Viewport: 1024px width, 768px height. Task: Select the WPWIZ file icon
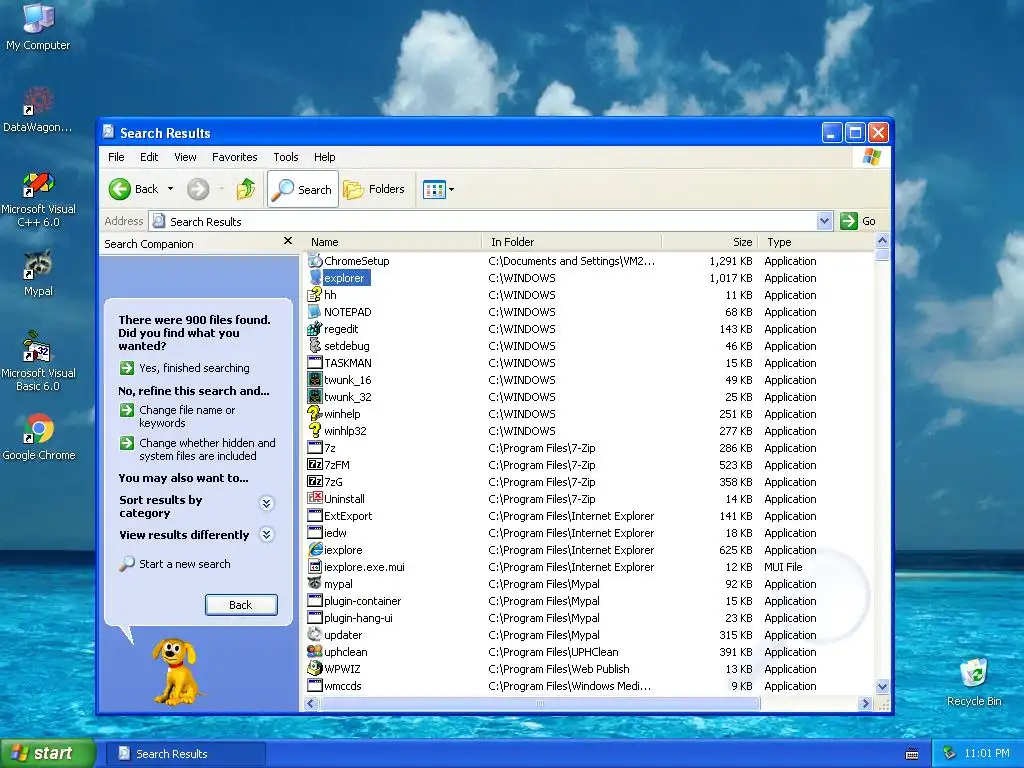click(x=315, y=668)
